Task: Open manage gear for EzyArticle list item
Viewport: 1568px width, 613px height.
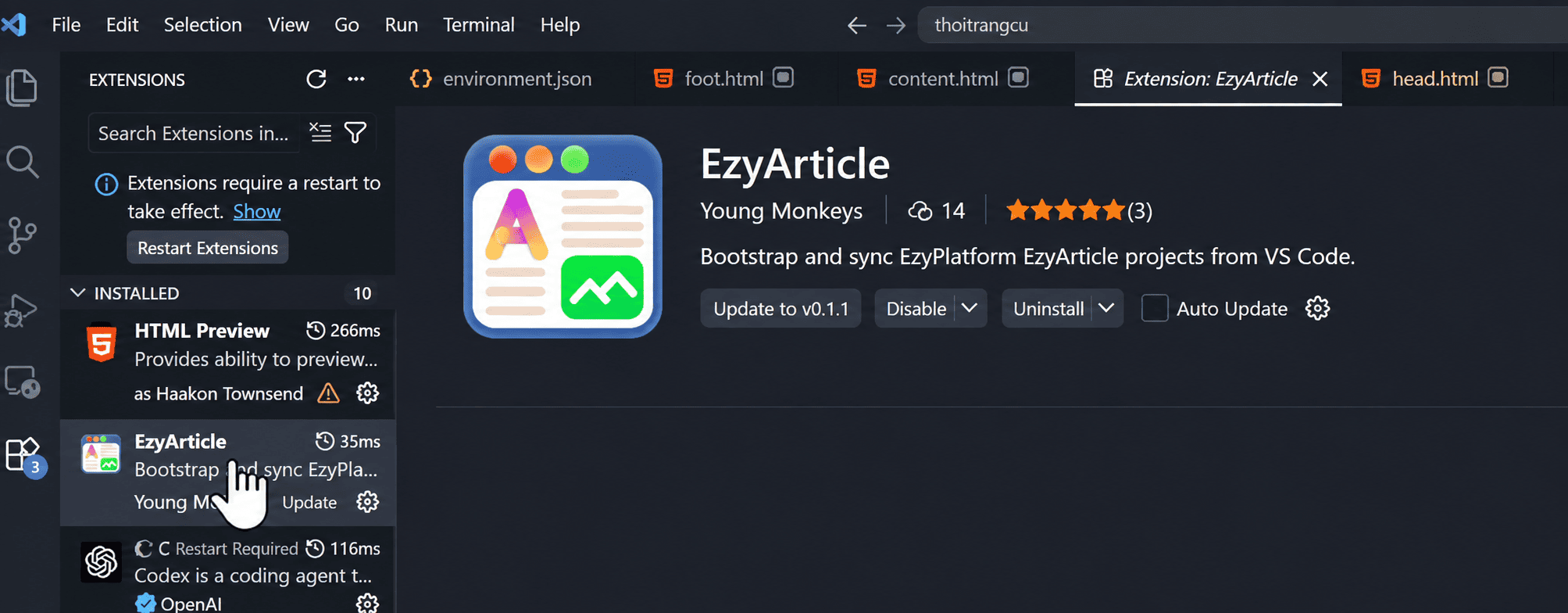Action: click(x=367, y=502)
